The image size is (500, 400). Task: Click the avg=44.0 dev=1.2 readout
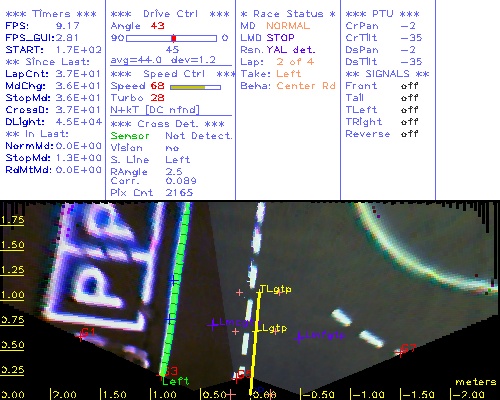(163, 60)
